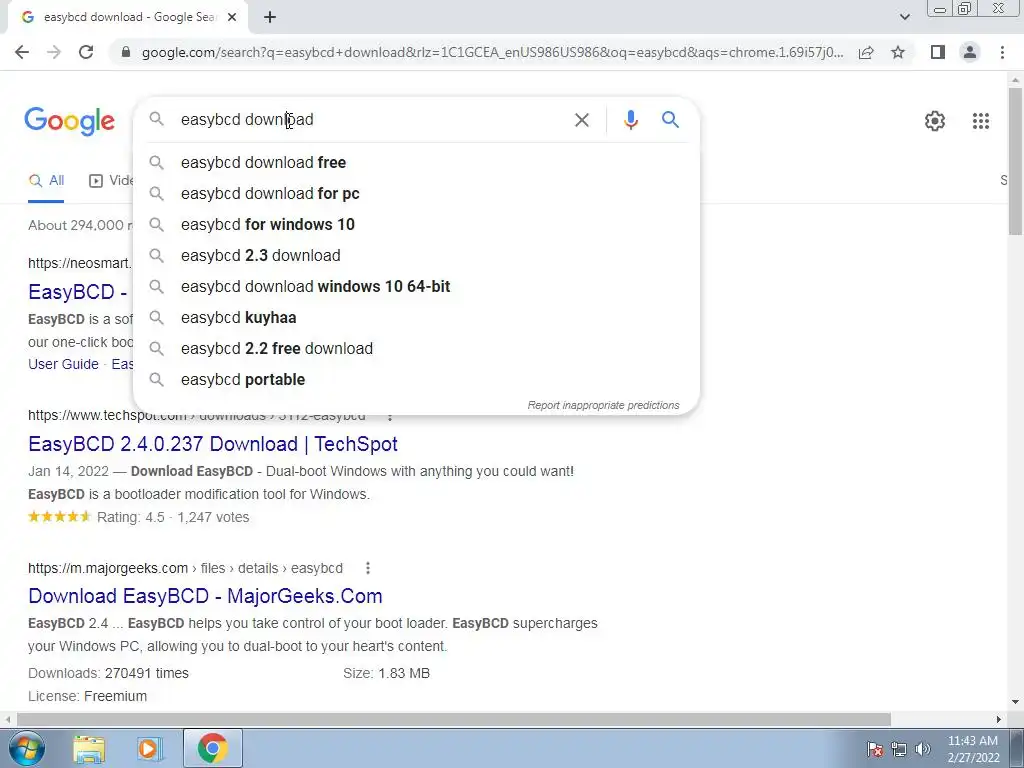Open Google apps grid
This screenshot has height=768, width=1024.
[x=980, y=121]
